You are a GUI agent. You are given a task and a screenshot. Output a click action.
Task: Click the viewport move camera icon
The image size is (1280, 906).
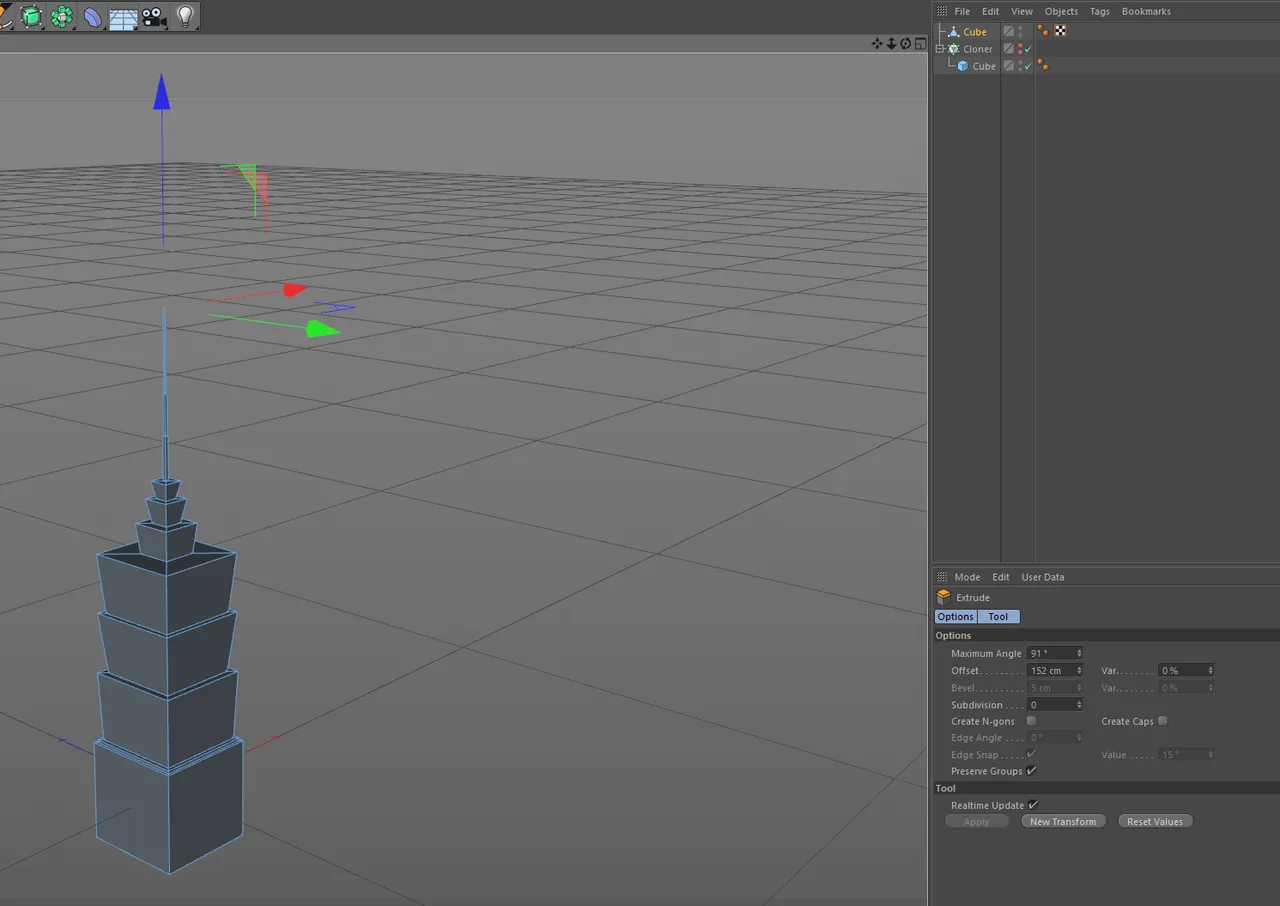click(x=877, y=43)
